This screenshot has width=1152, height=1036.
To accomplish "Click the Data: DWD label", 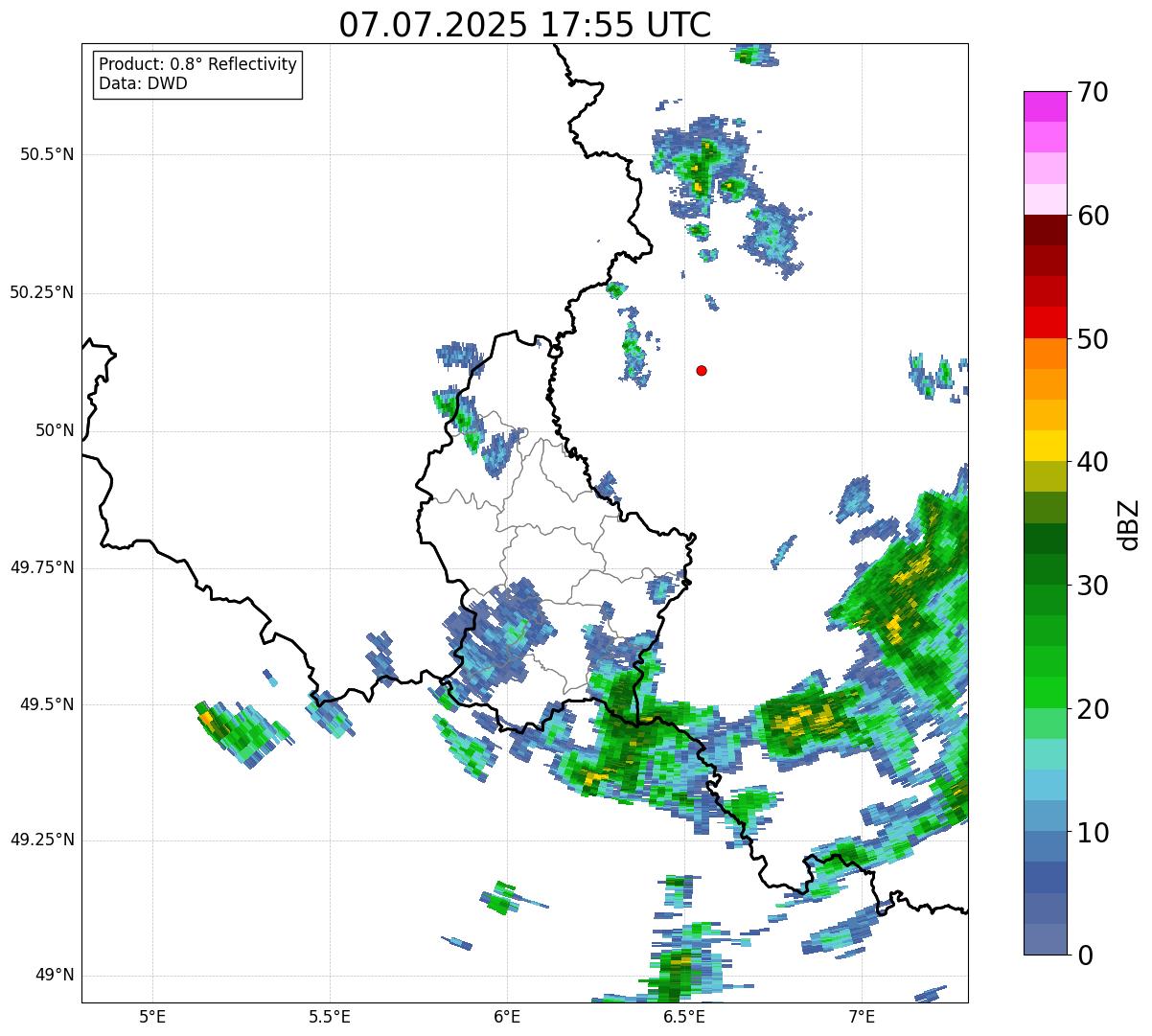I will [143, 83].
